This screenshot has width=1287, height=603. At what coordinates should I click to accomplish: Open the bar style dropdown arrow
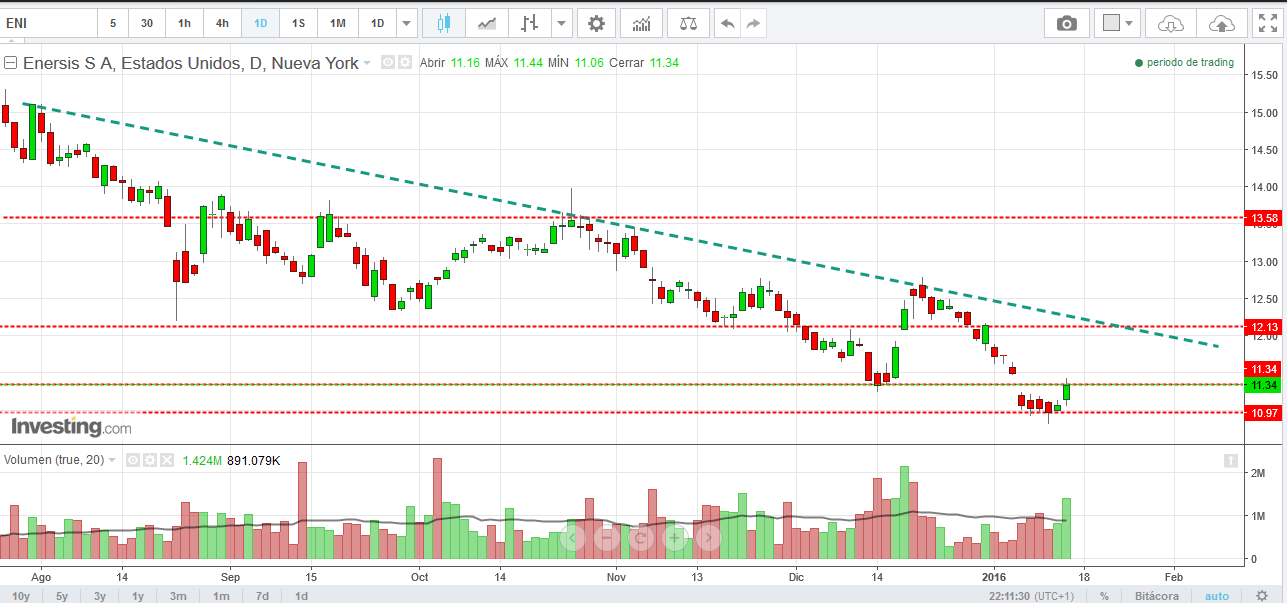[x=562, y=23]
